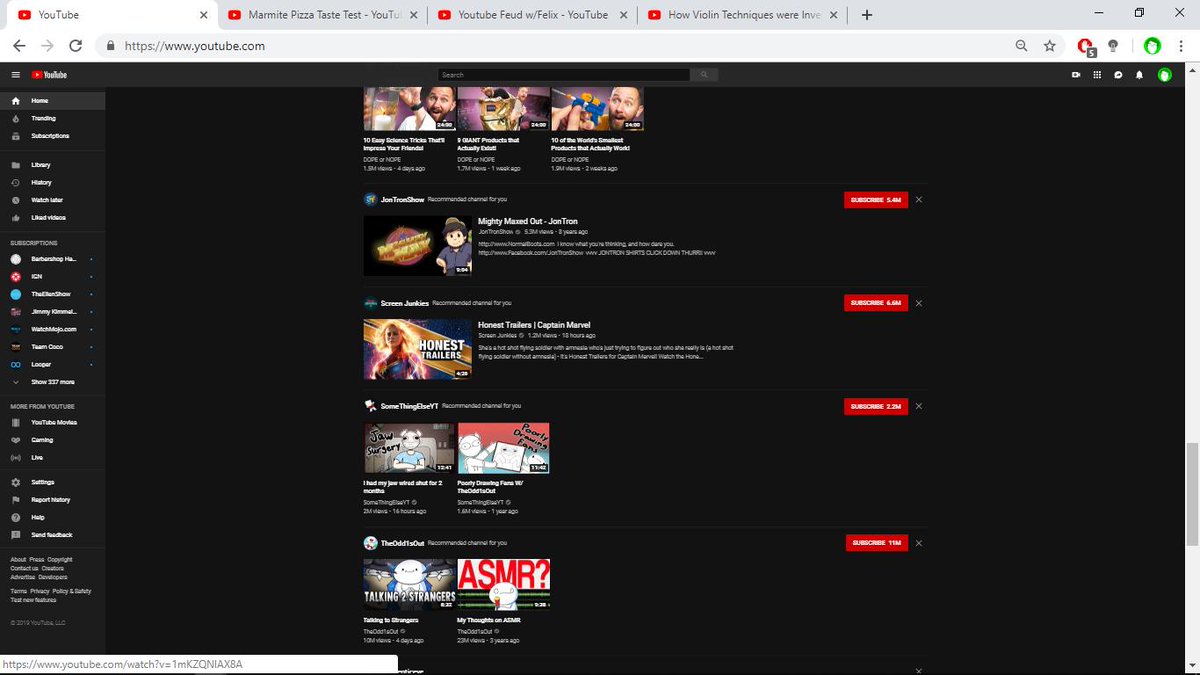Screen dimensions: 1200x675
Task: Reload the page
Action: click(x=75, y=46)
